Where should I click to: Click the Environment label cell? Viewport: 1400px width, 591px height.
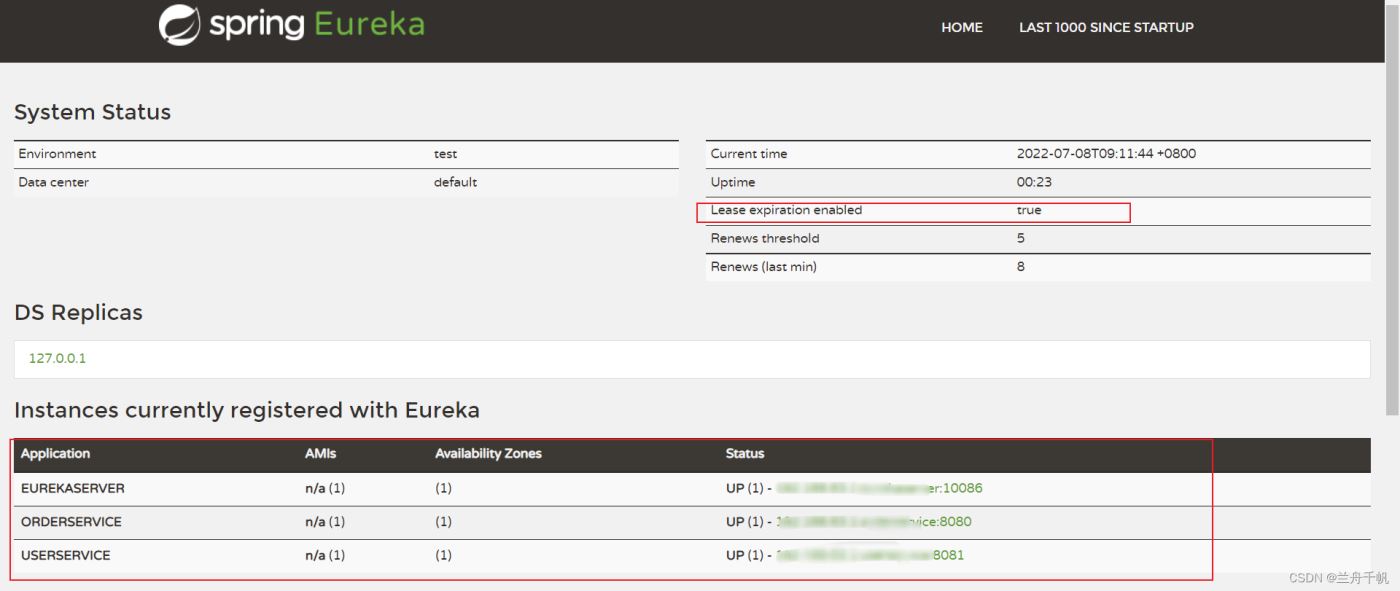(57, 154)
